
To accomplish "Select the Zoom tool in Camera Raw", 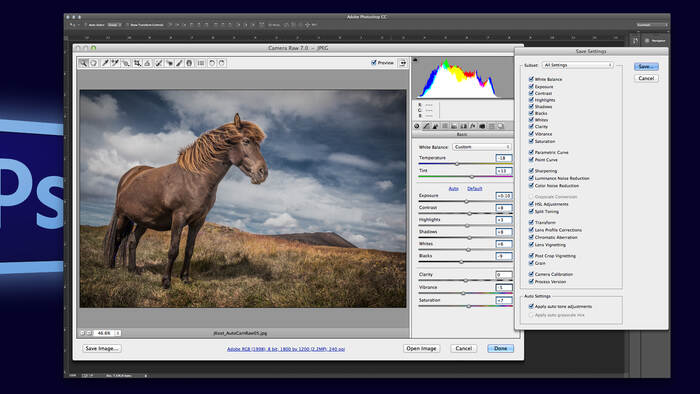I will (83, 63).
